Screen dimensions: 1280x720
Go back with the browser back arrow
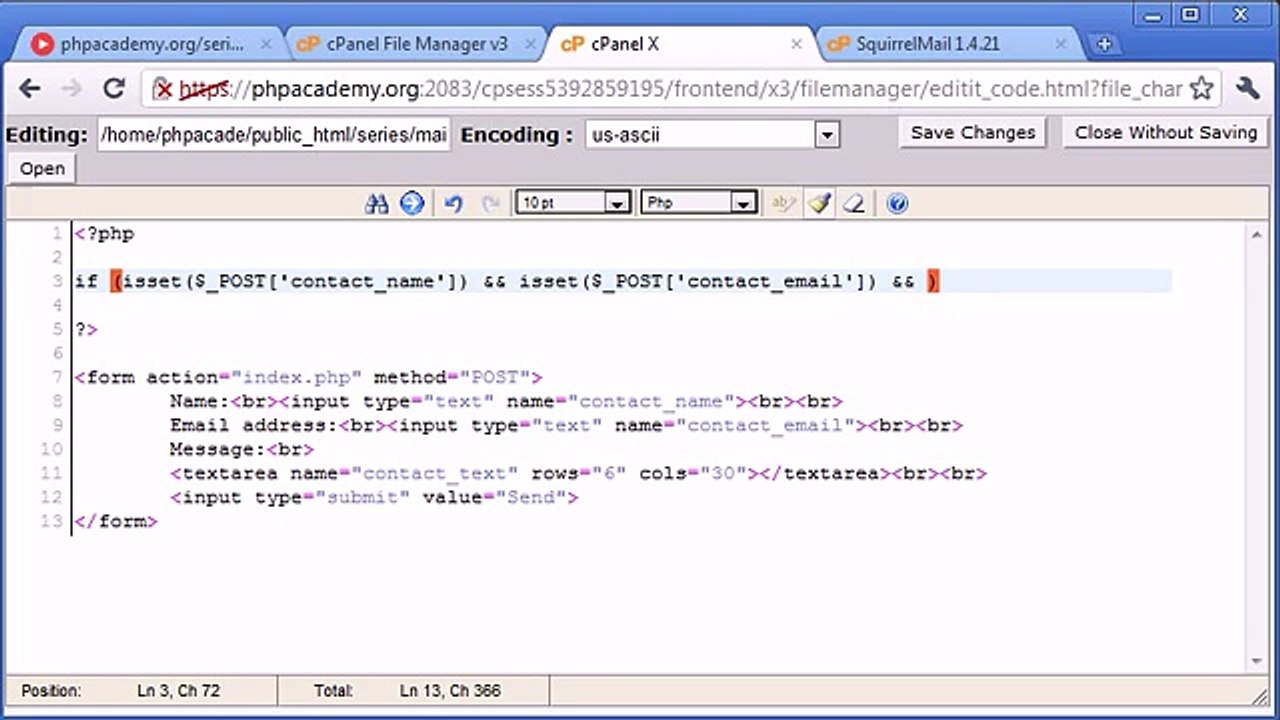point(30,88)
